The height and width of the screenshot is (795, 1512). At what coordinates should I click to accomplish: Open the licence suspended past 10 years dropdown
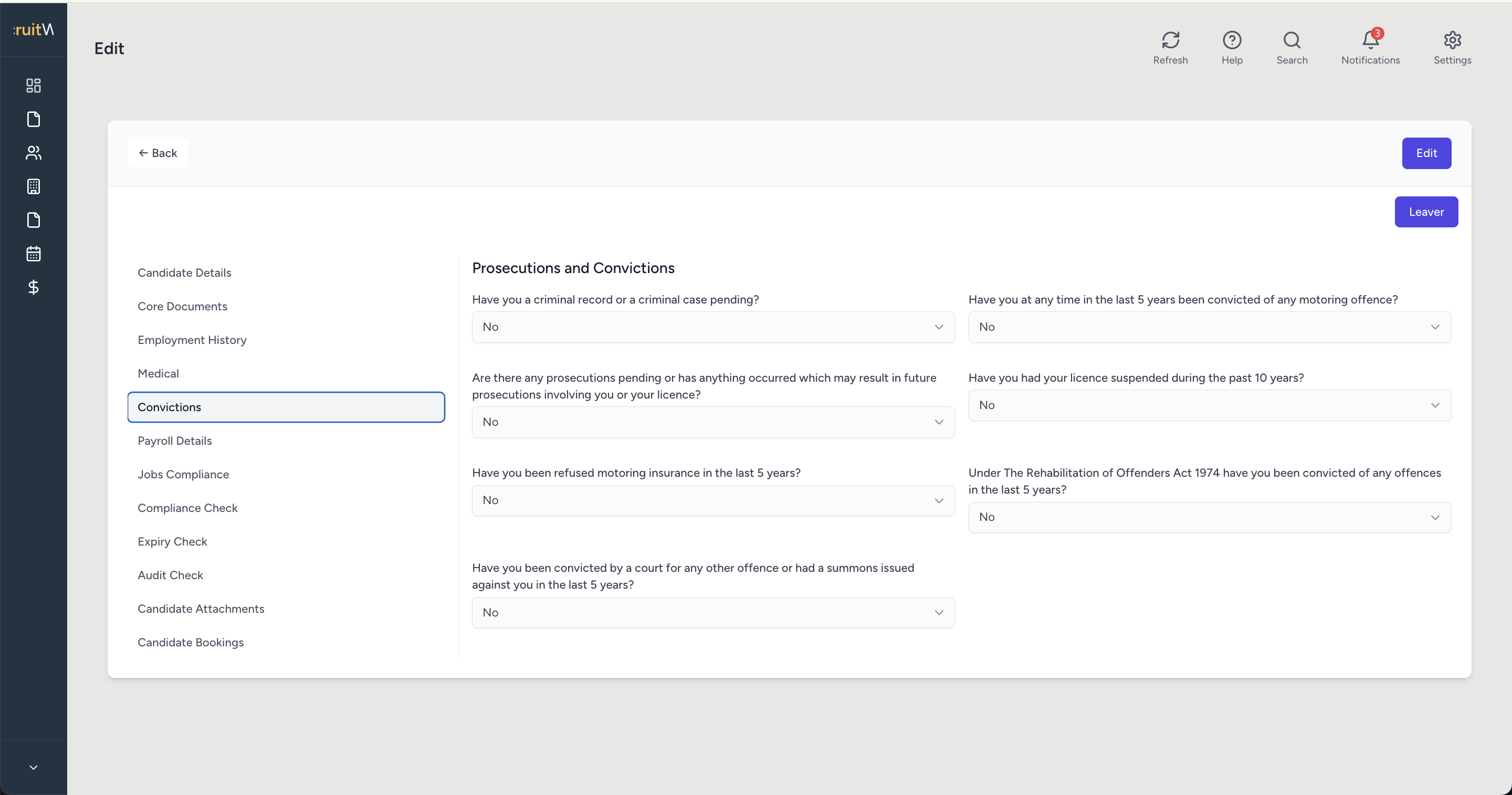tap(1209, 405)
